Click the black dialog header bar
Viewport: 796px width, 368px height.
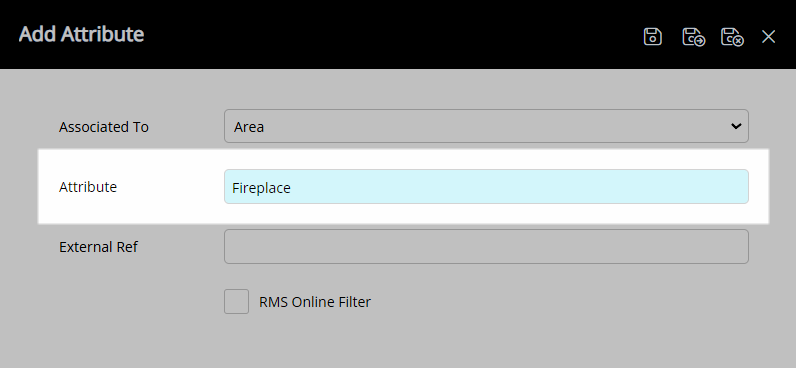coord(355,35)
